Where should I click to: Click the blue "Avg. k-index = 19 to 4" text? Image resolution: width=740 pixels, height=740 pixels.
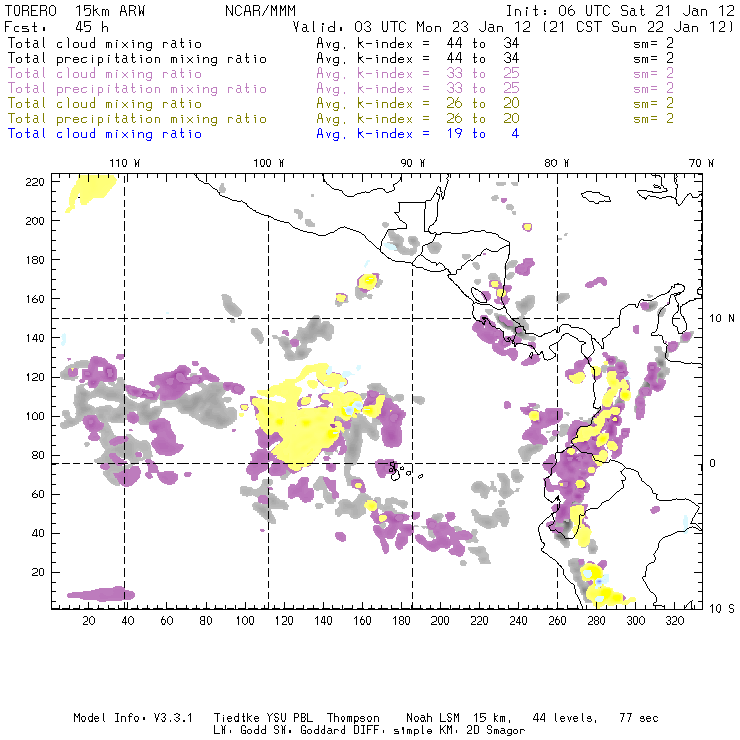tap(418, 134)
